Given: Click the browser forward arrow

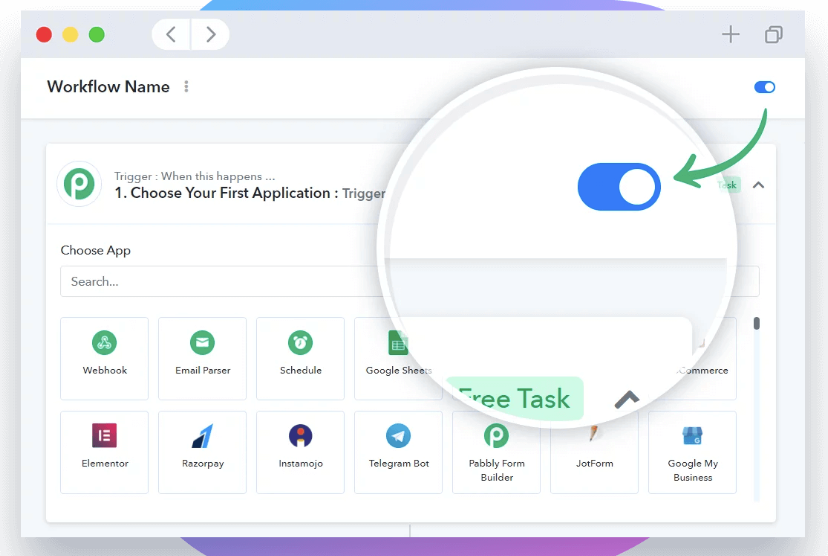Looking at the screenshot, I should [x=210, y=35].
